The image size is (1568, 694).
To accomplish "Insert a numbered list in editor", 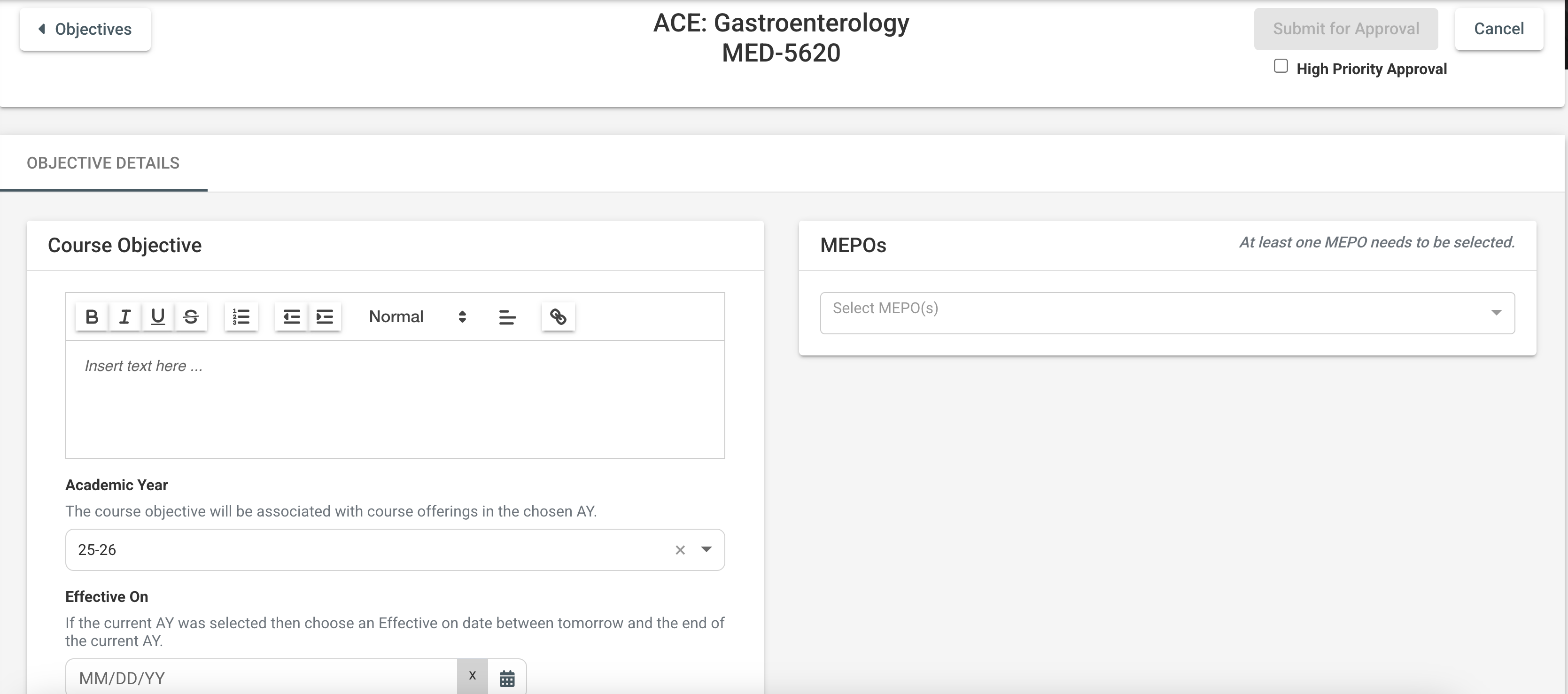I will [x=241, y=316].
